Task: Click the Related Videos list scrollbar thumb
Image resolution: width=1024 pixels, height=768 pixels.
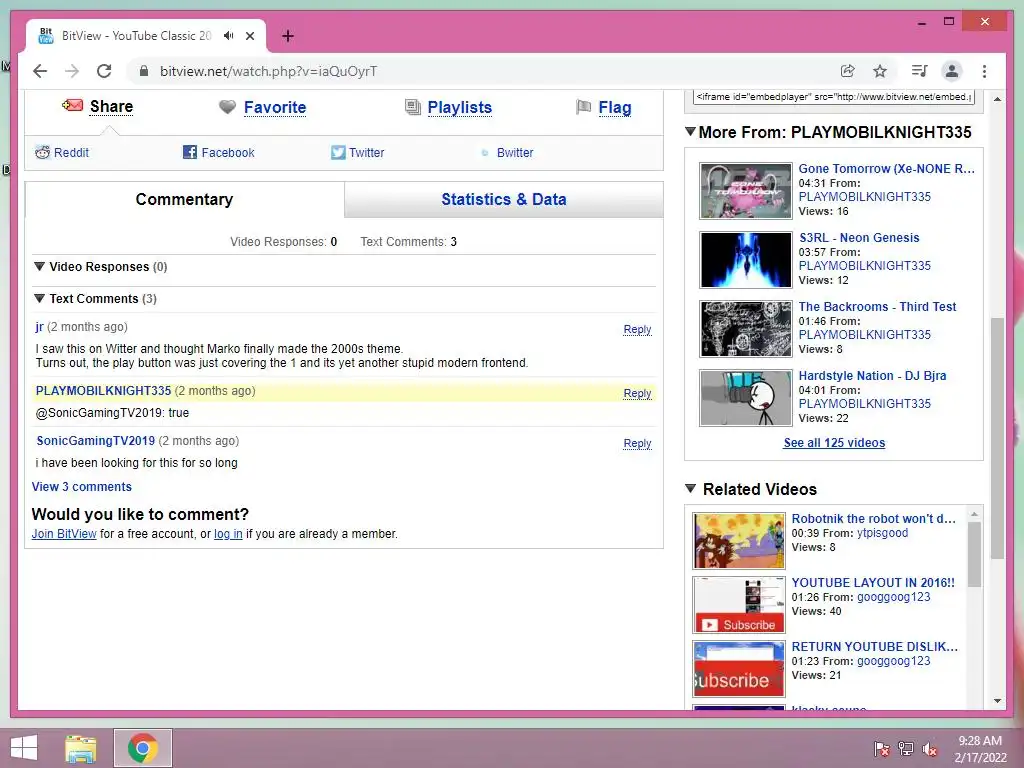Action: (x=974, y=554)
